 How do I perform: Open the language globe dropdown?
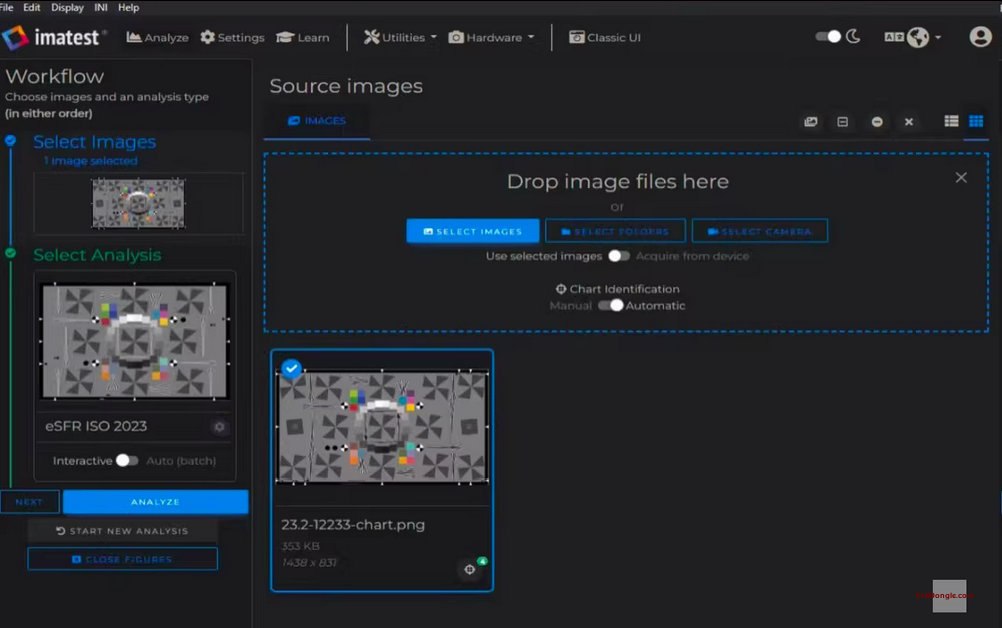[x=918, y=37]
